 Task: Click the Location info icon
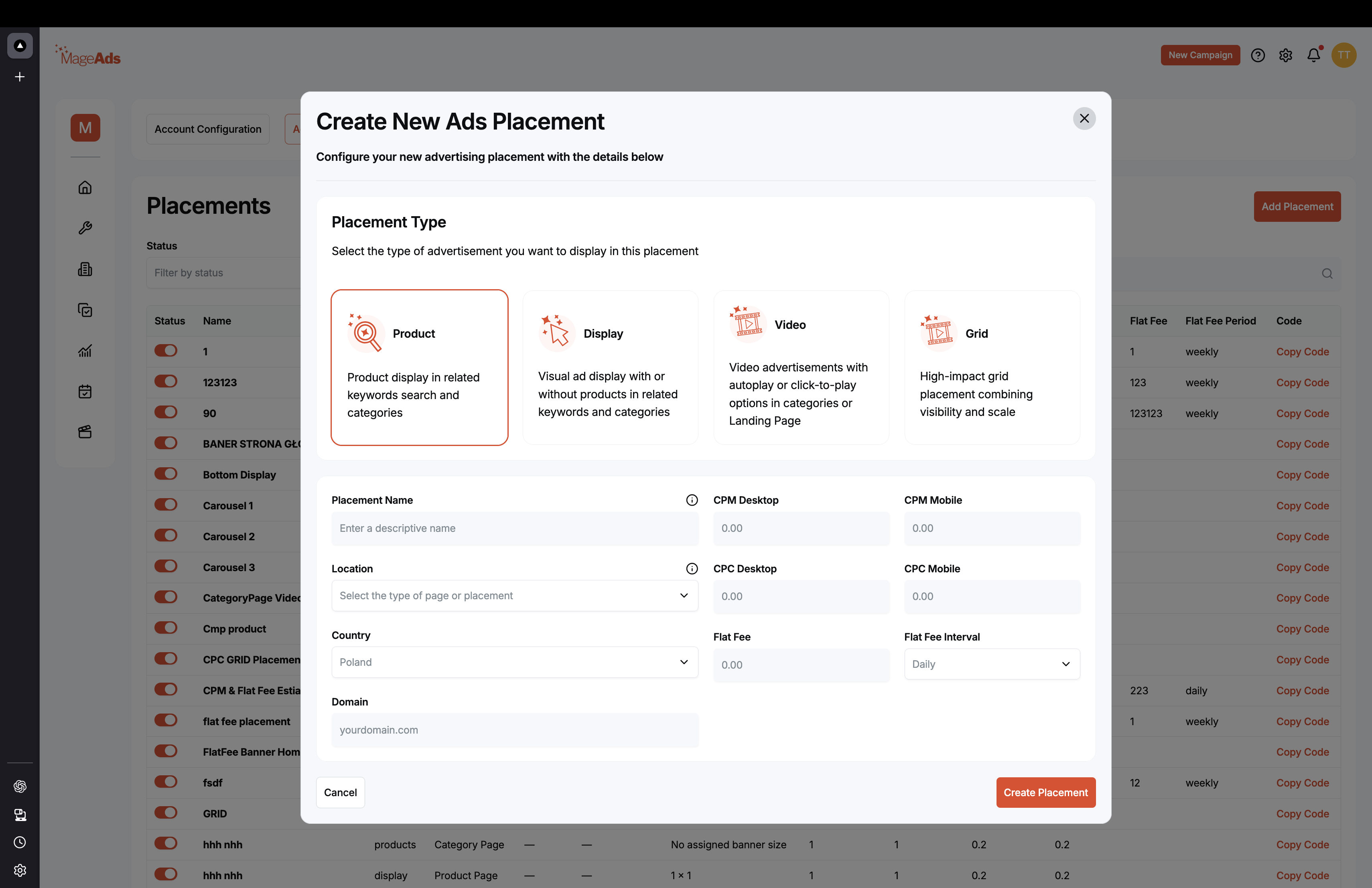(x=692, y=569)
